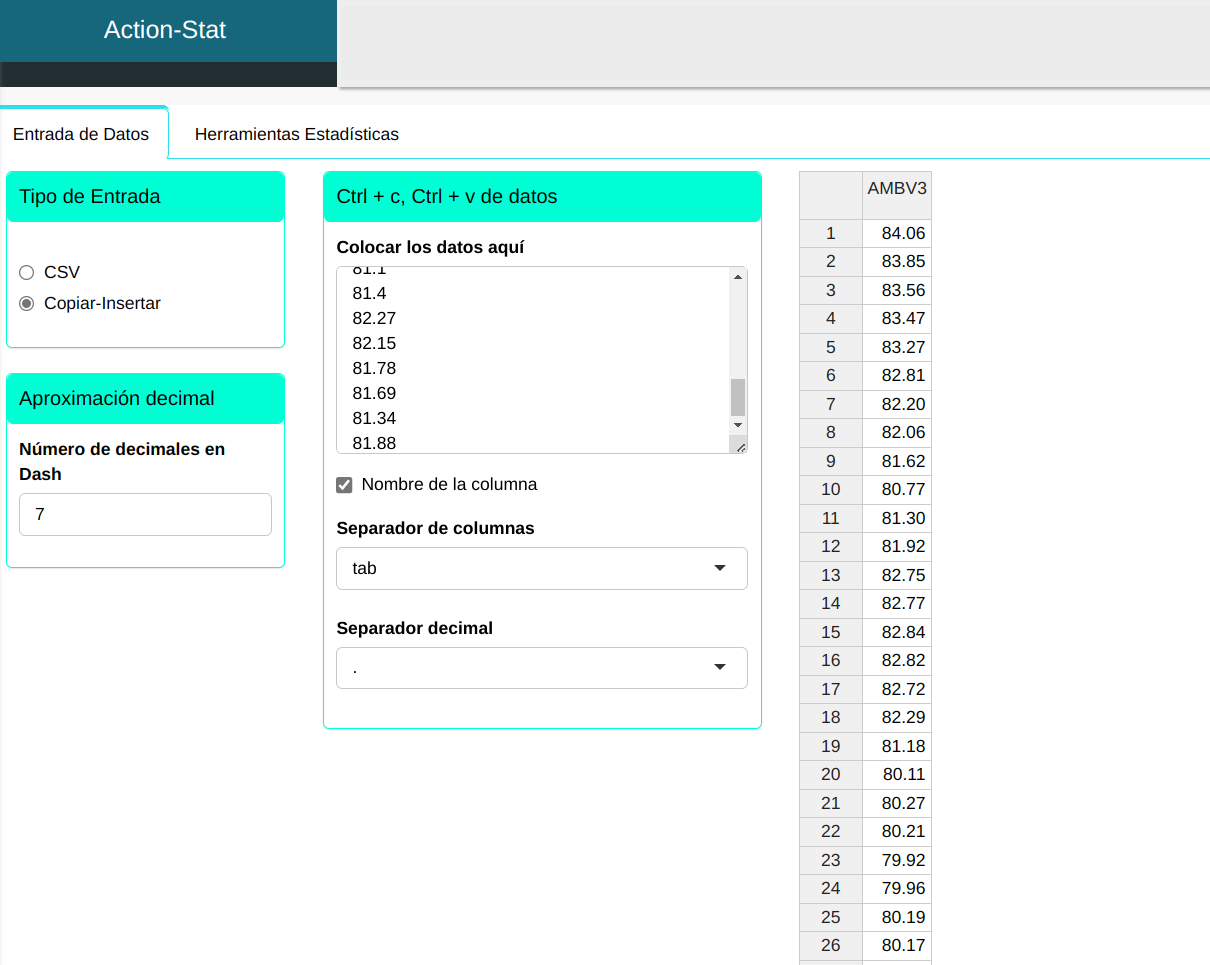Select the Copiar-Insertar radio option
1210x965 pixels.
[27, 303]
